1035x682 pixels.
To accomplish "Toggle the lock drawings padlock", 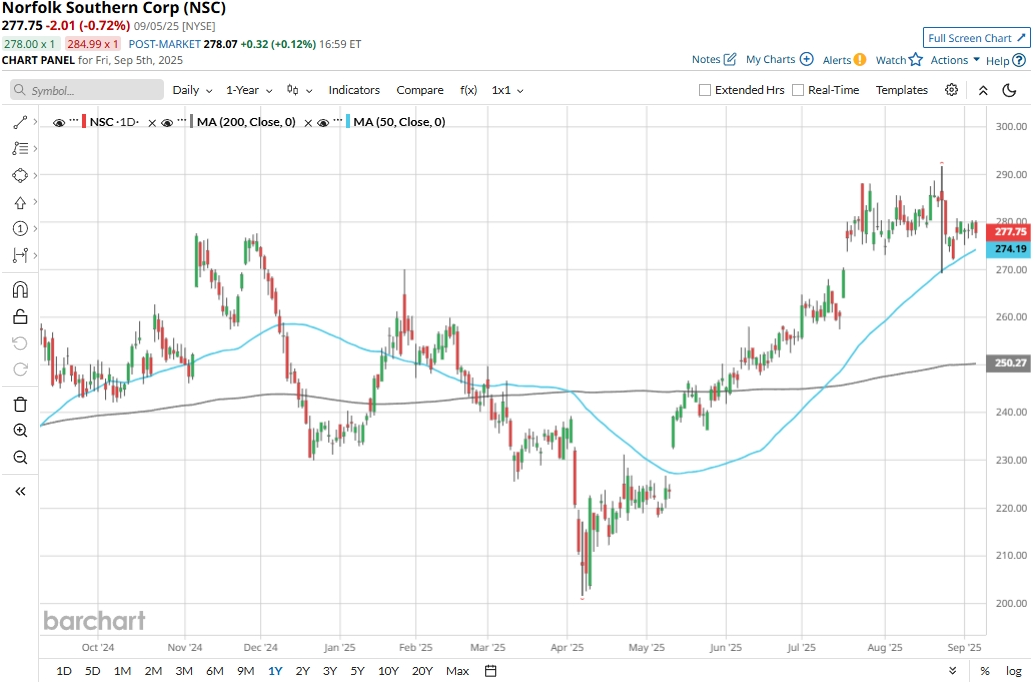I will 20,317.
